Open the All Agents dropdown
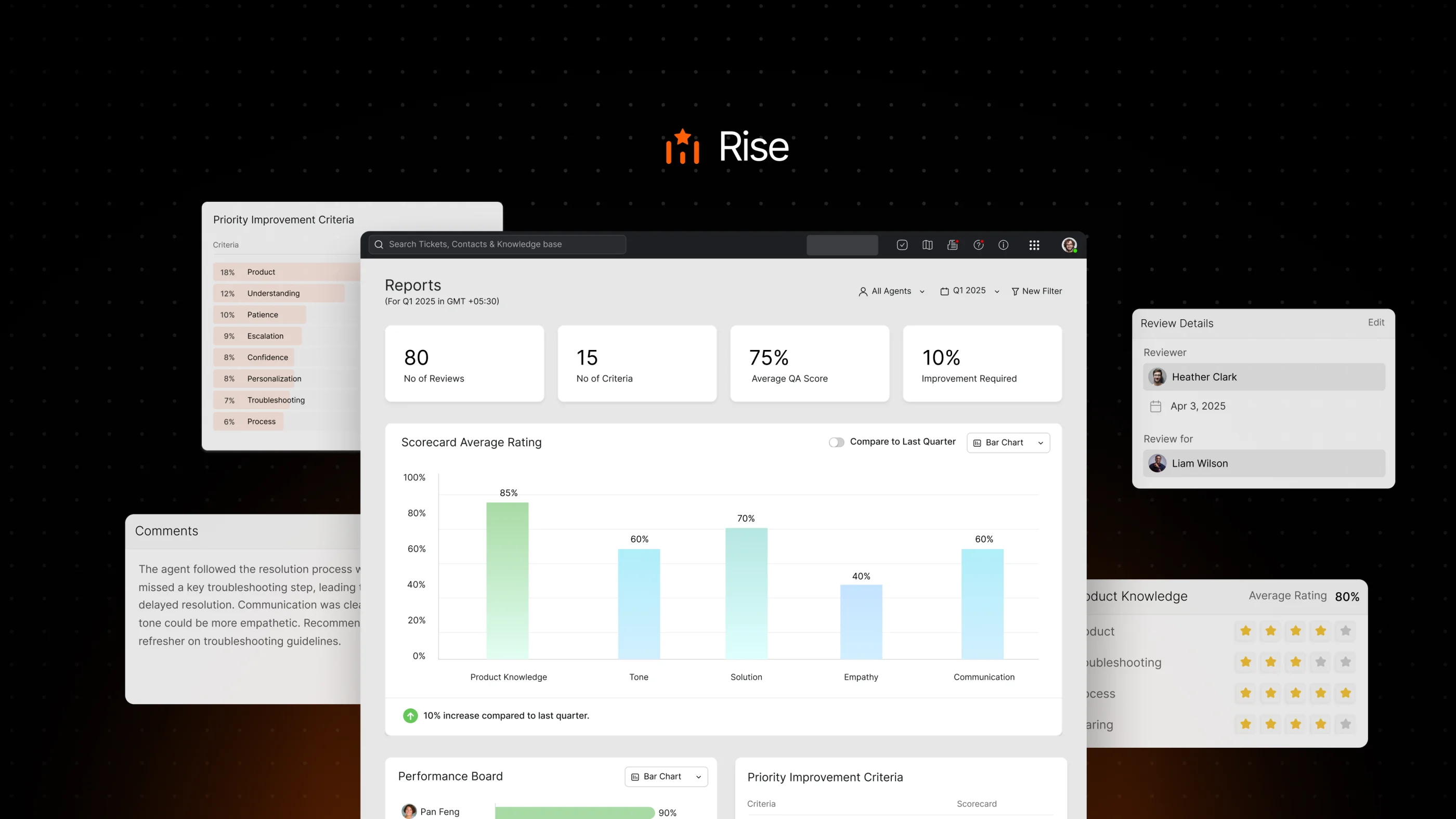 coord(891,291)
